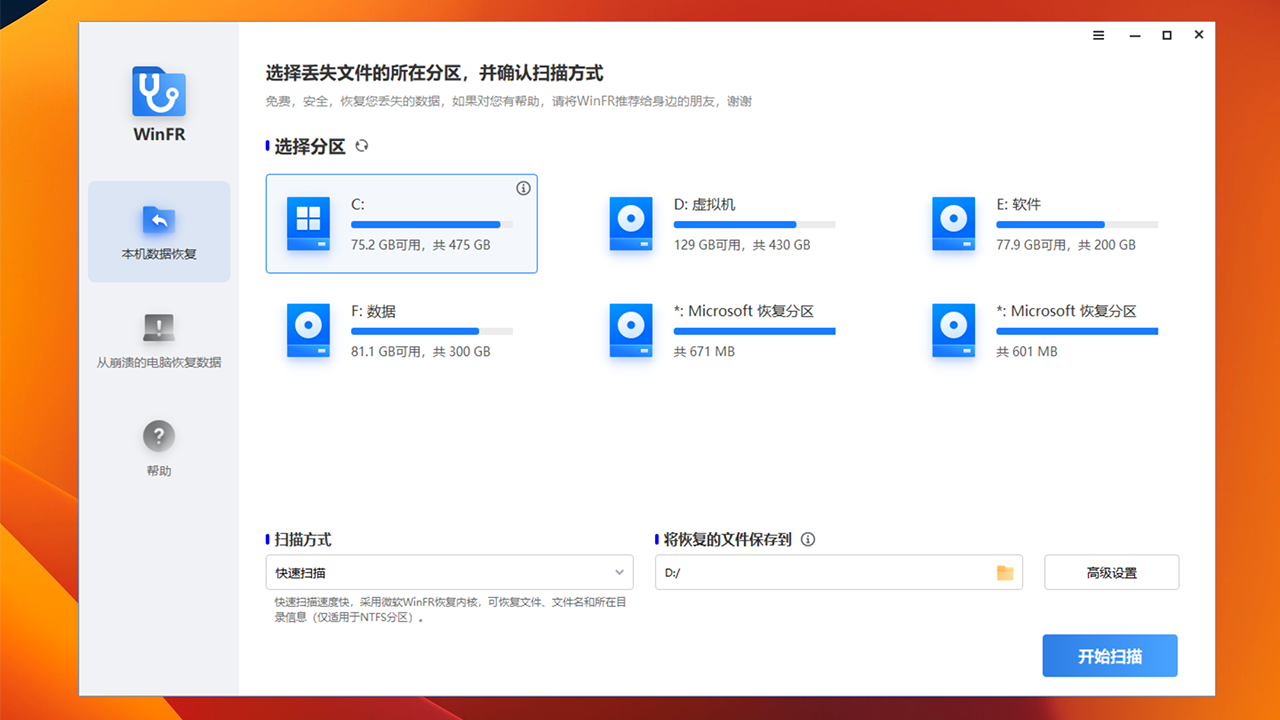
Task: Show info for the C: partition
Action: 523,188
